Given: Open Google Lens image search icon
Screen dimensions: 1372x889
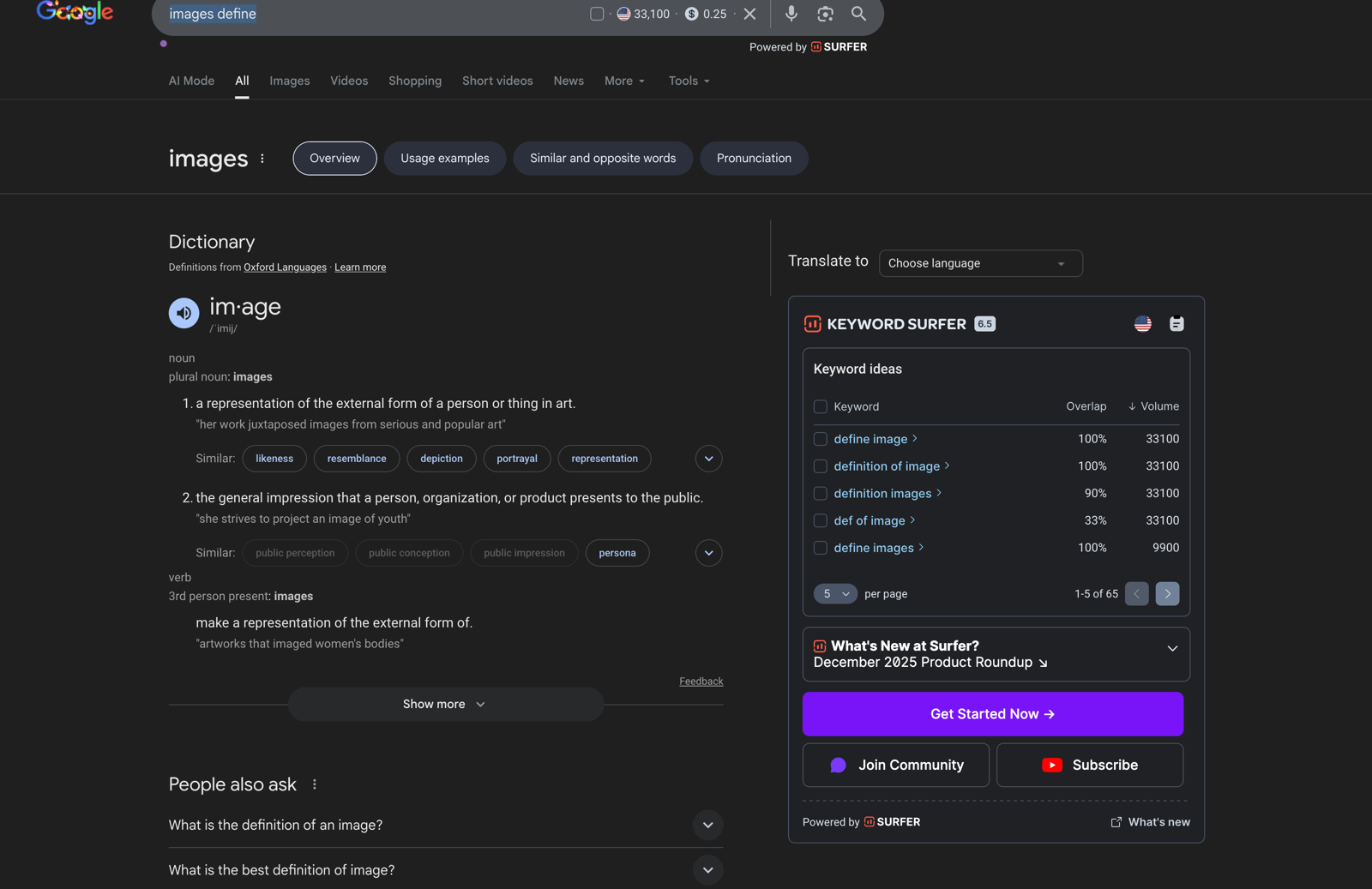Looking at the screenshot, I should coord(825,14).
